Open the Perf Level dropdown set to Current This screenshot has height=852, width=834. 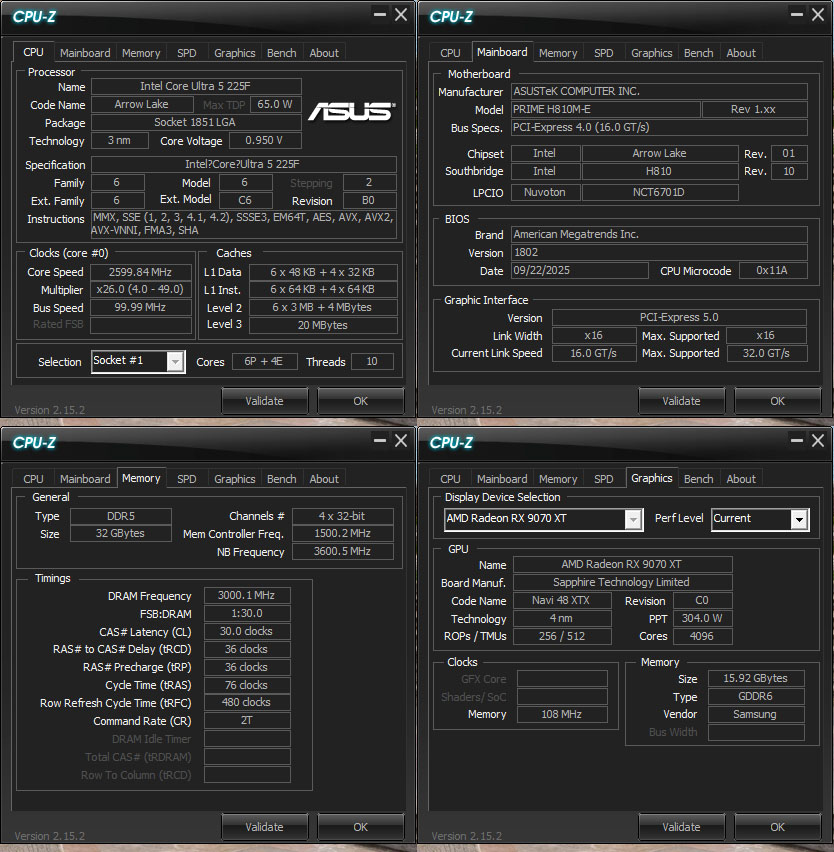(x=798, y=519)
